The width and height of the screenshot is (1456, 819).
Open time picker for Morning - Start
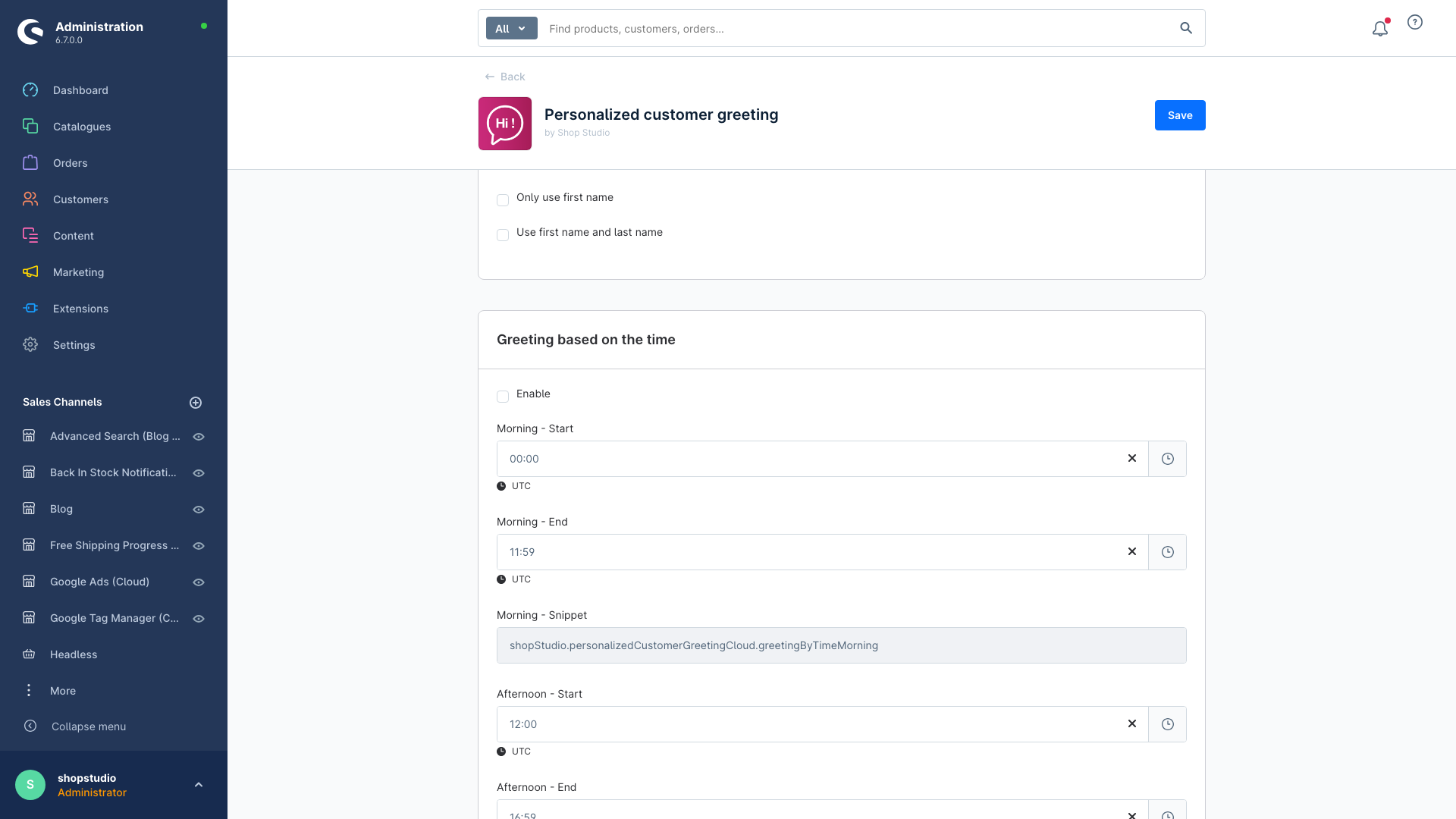tap(1168, 459)
